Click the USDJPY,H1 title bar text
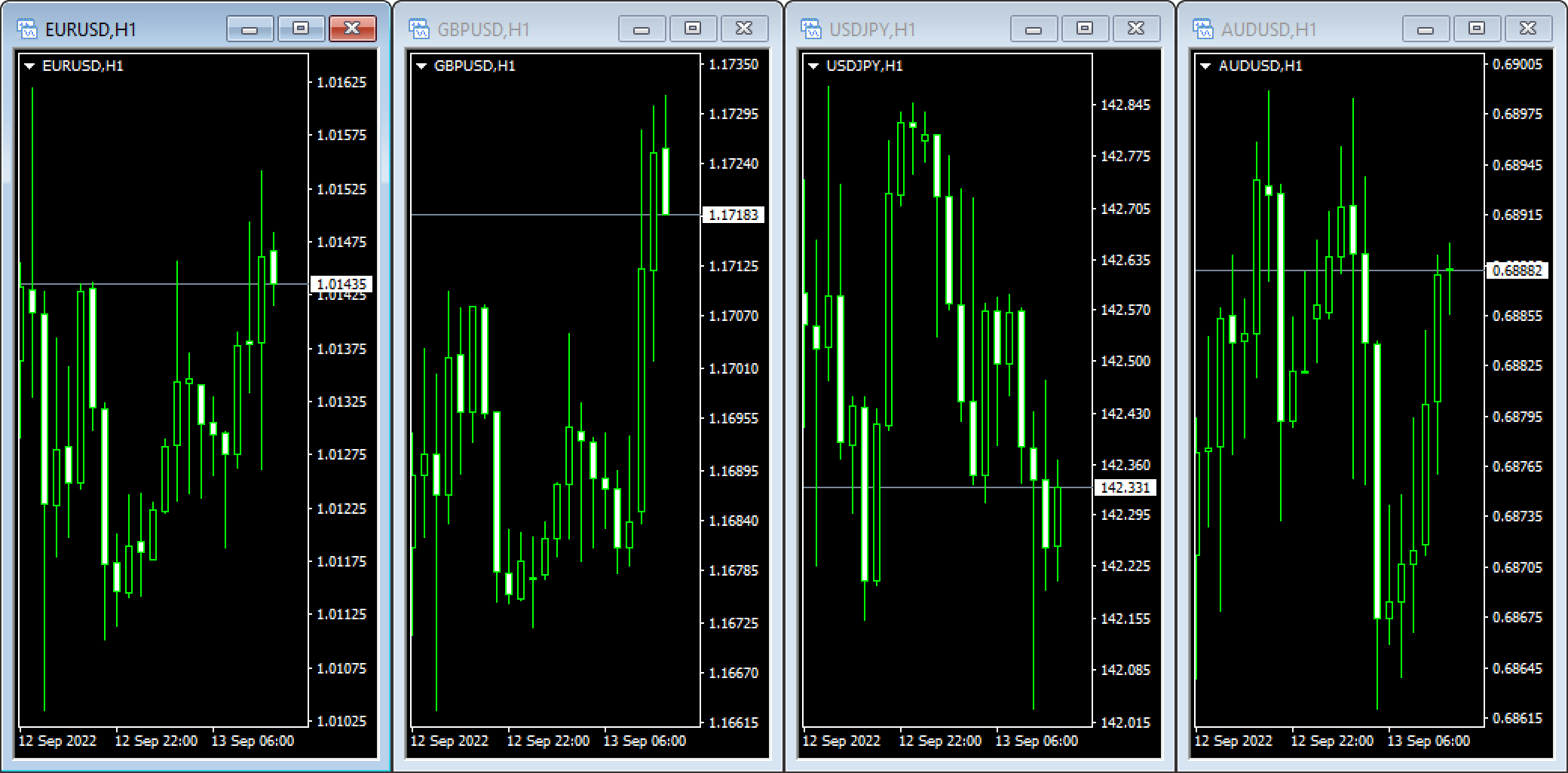Image resolution: width=1568 pixels, height=773 pixels. click(872, 29)
